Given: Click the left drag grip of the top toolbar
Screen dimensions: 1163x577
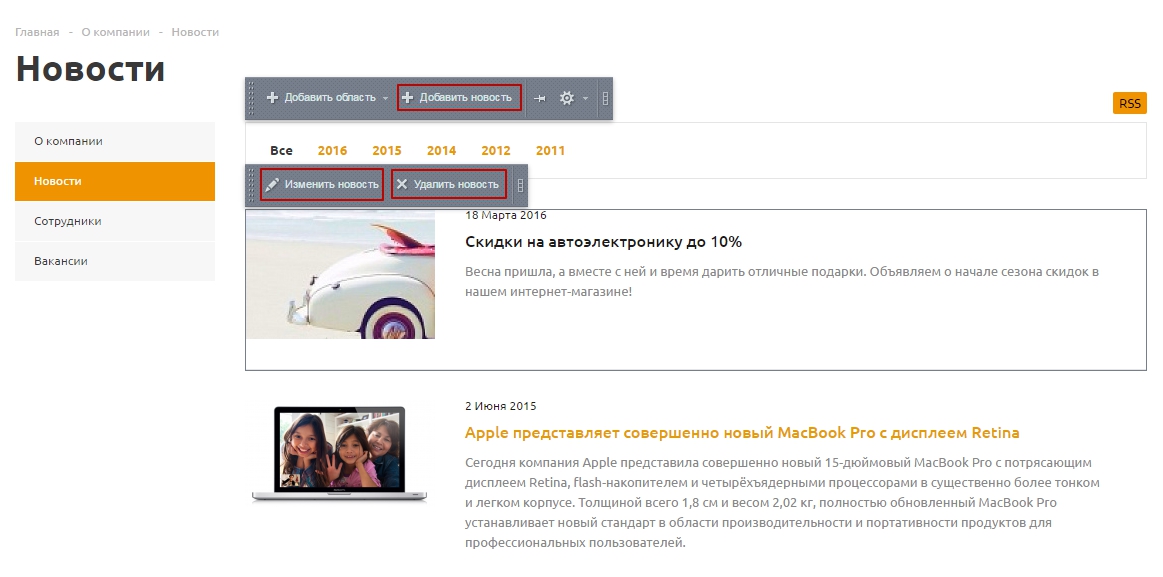Looking at the screenshot, I should pyautogui.click(x=251, y=98).
